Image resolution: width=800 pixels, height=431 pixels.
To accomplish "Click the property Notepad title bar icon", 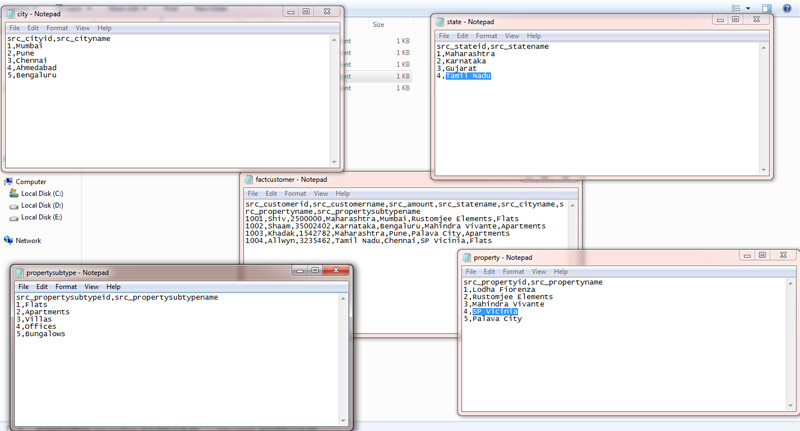I will point(467,258).
